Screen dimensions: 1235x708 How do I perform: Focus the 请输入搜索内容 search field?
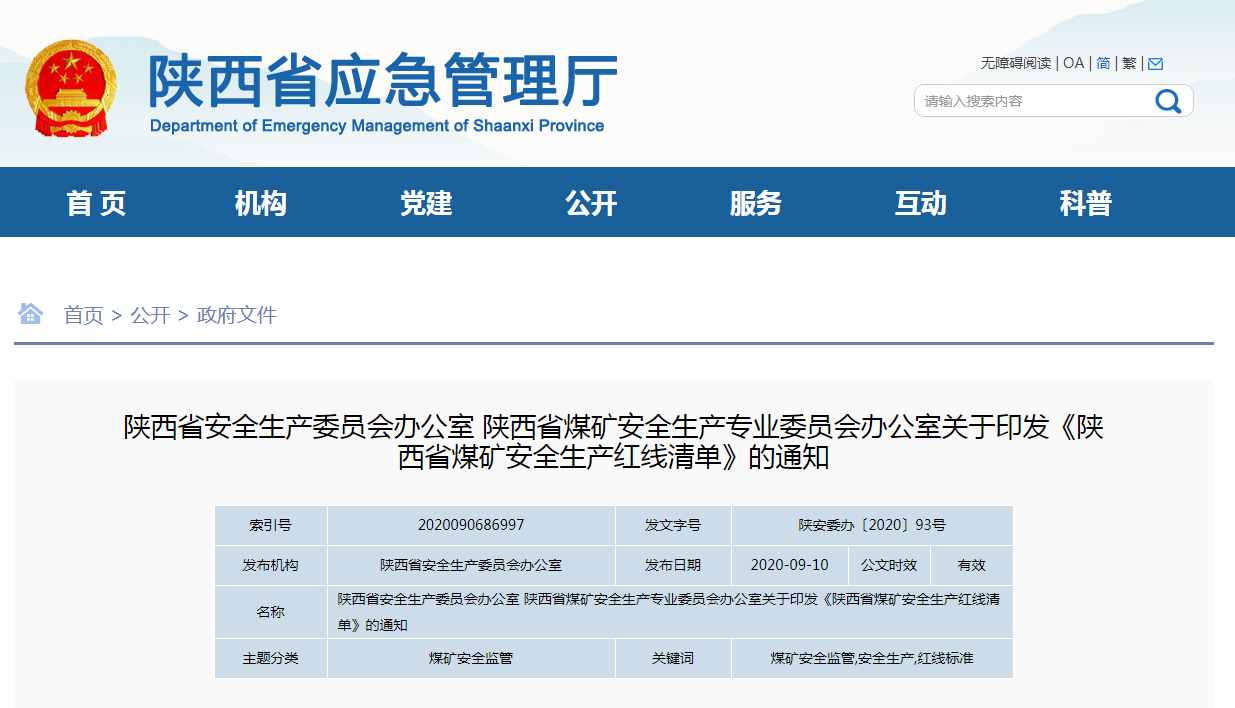1030,101
